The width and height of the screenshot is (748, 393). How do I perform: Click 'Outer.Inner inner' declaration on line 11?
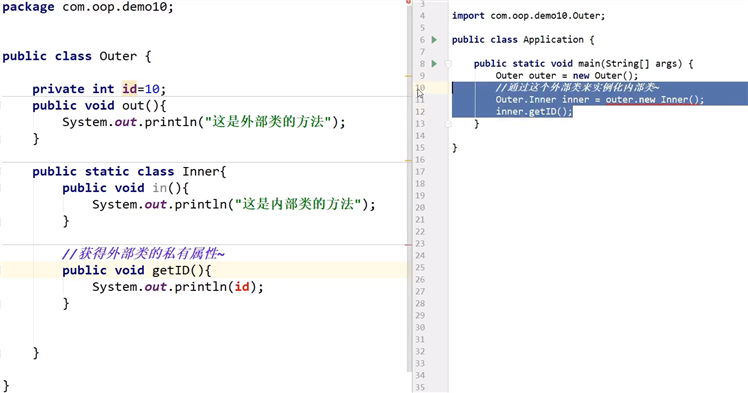coord(542,100)
